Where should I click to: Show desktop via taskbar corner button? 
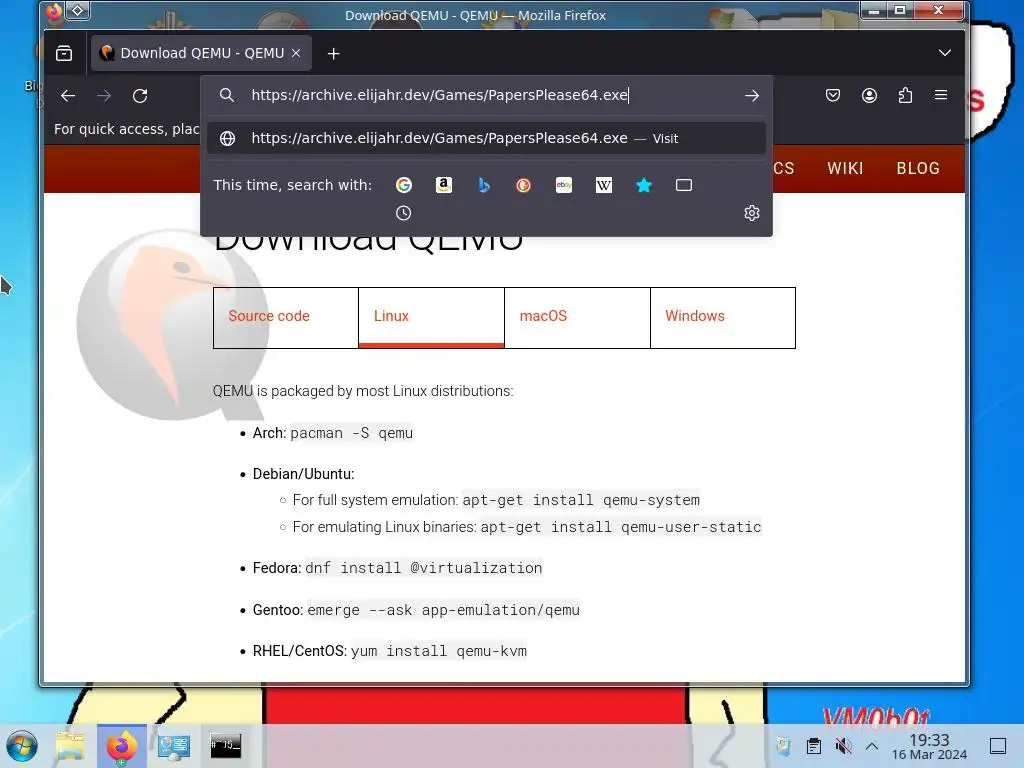(x=997, y=746)
